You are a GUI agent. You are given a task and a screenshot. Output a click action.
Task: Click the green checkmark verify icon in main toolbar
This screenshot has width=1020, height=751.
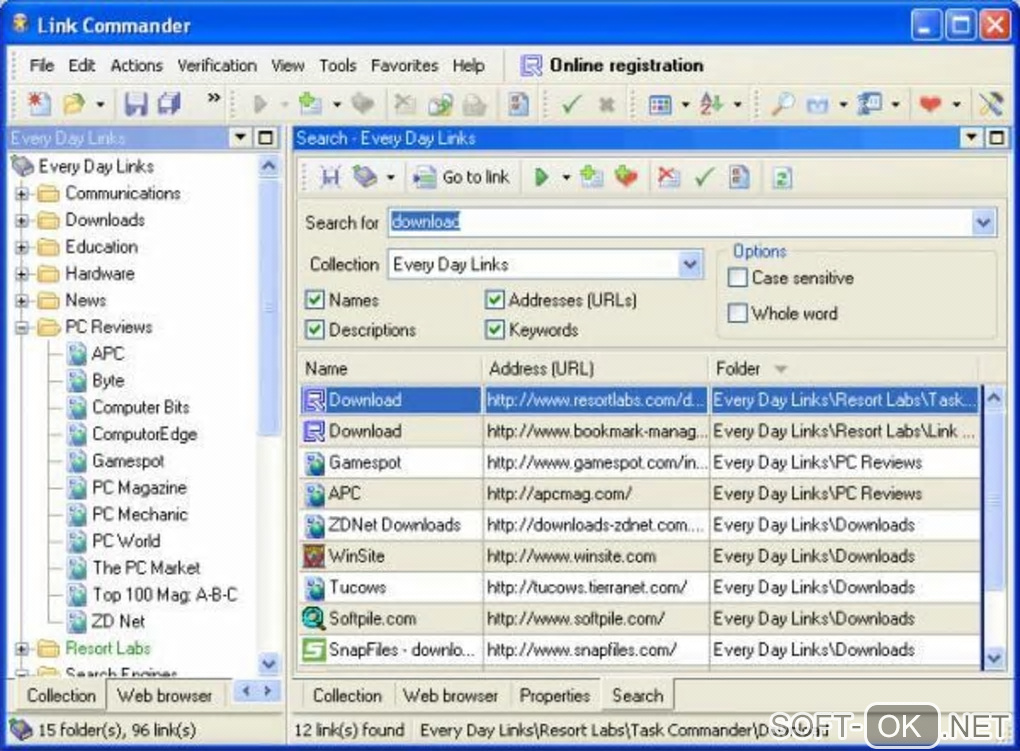pos(570,103)
